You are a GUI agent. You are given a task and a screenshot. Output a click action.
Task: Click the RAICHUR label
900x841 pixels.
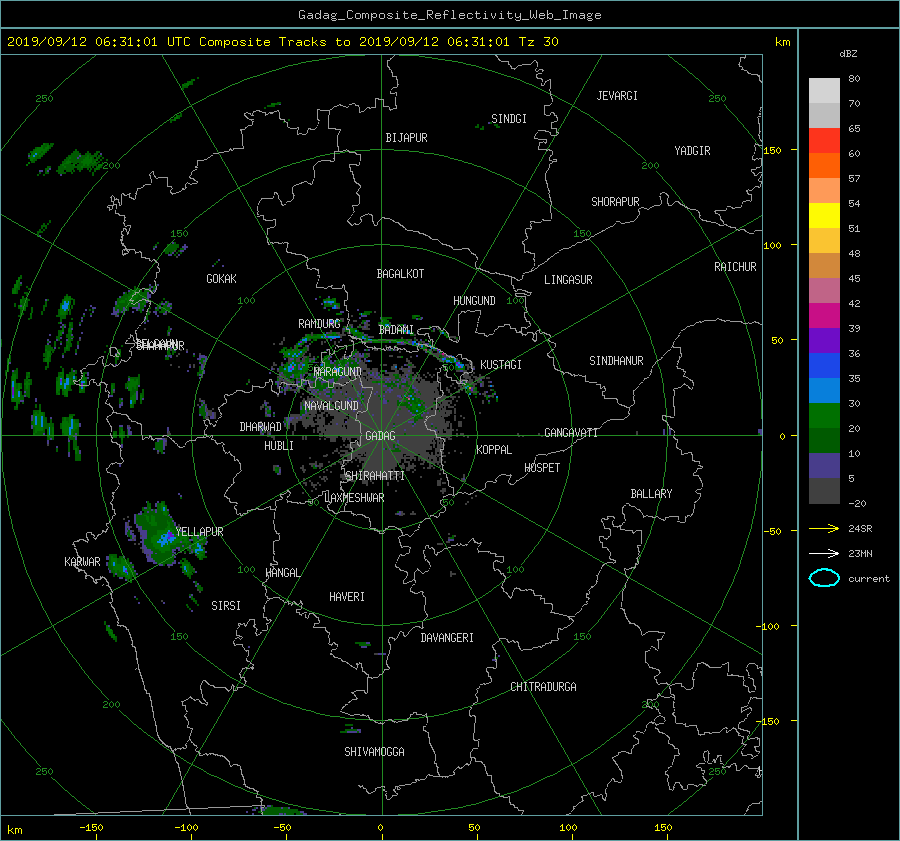point(735,267)
